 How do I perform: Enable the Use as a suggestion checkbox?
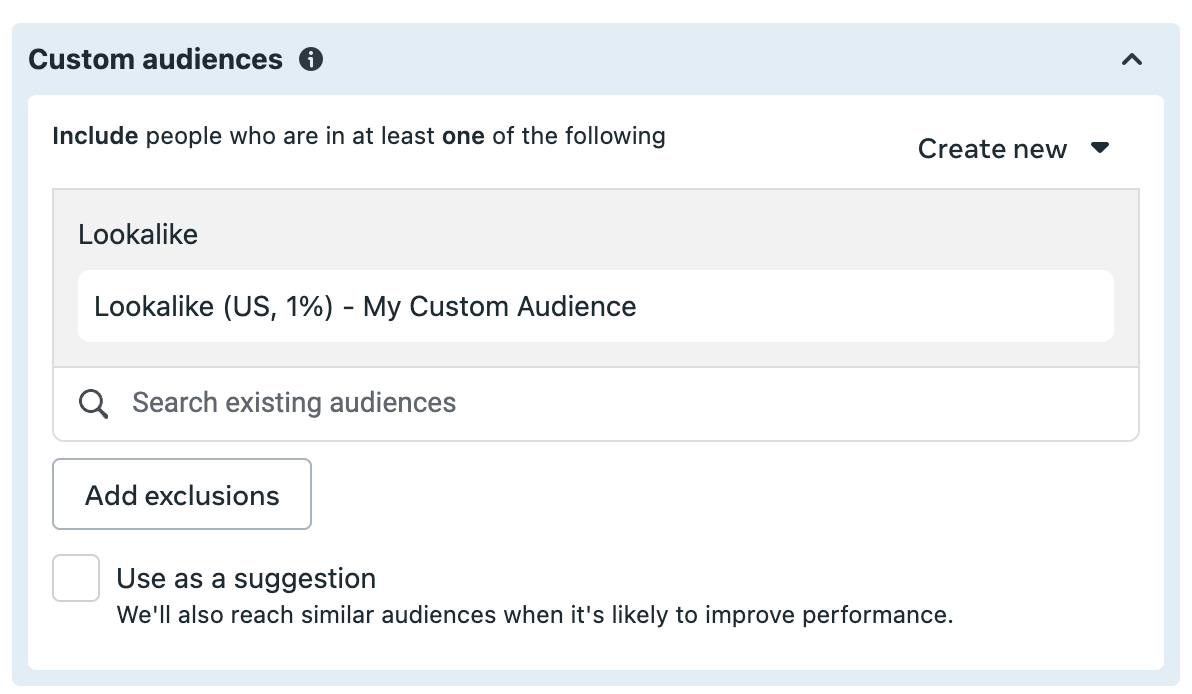coord(76,578)
